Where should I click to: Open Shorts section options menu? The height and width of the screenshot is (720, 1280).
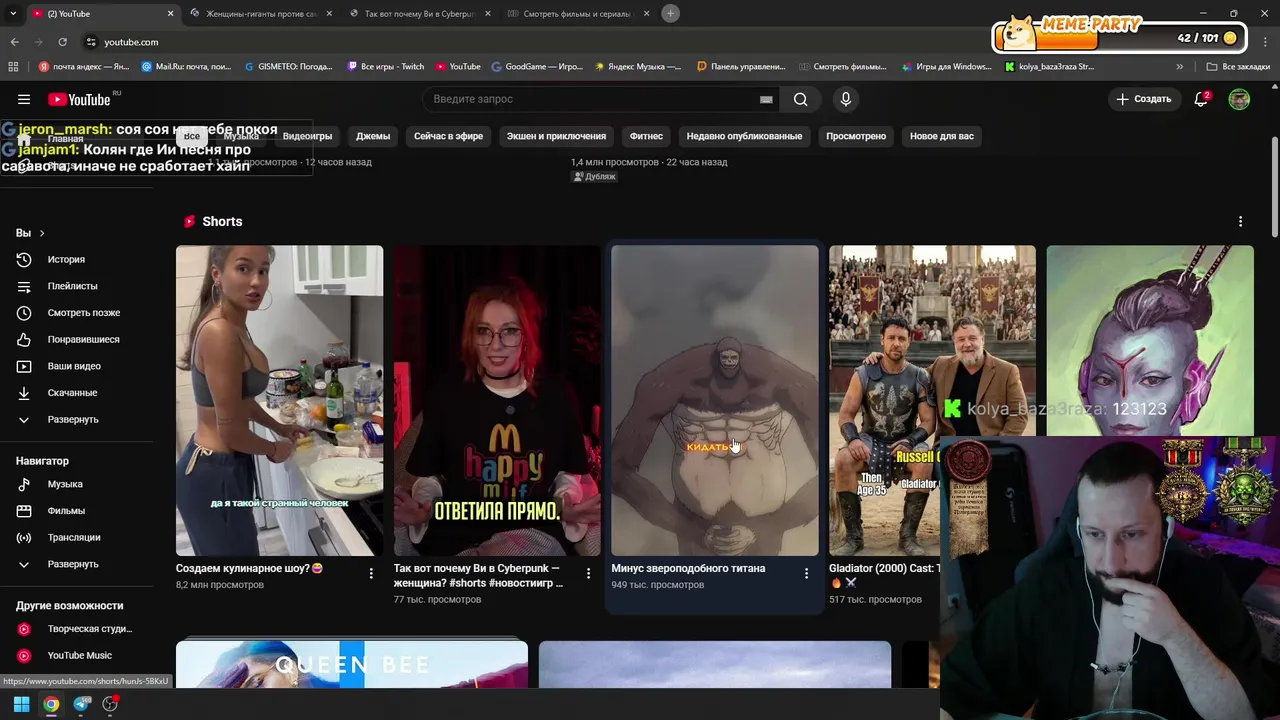(x=1240, y=221)
